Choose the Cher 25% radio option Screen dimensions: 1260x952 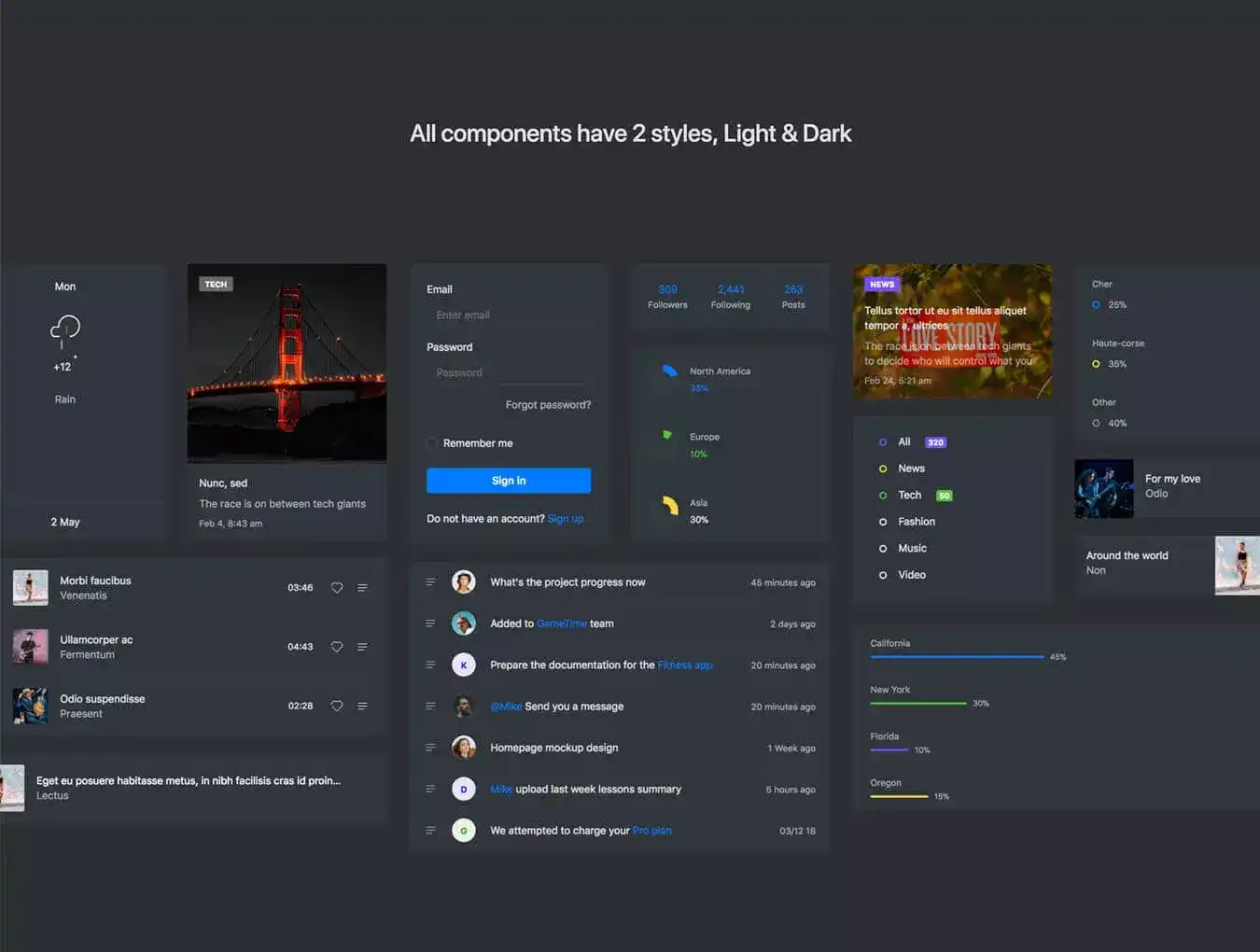coord(1096,305)
